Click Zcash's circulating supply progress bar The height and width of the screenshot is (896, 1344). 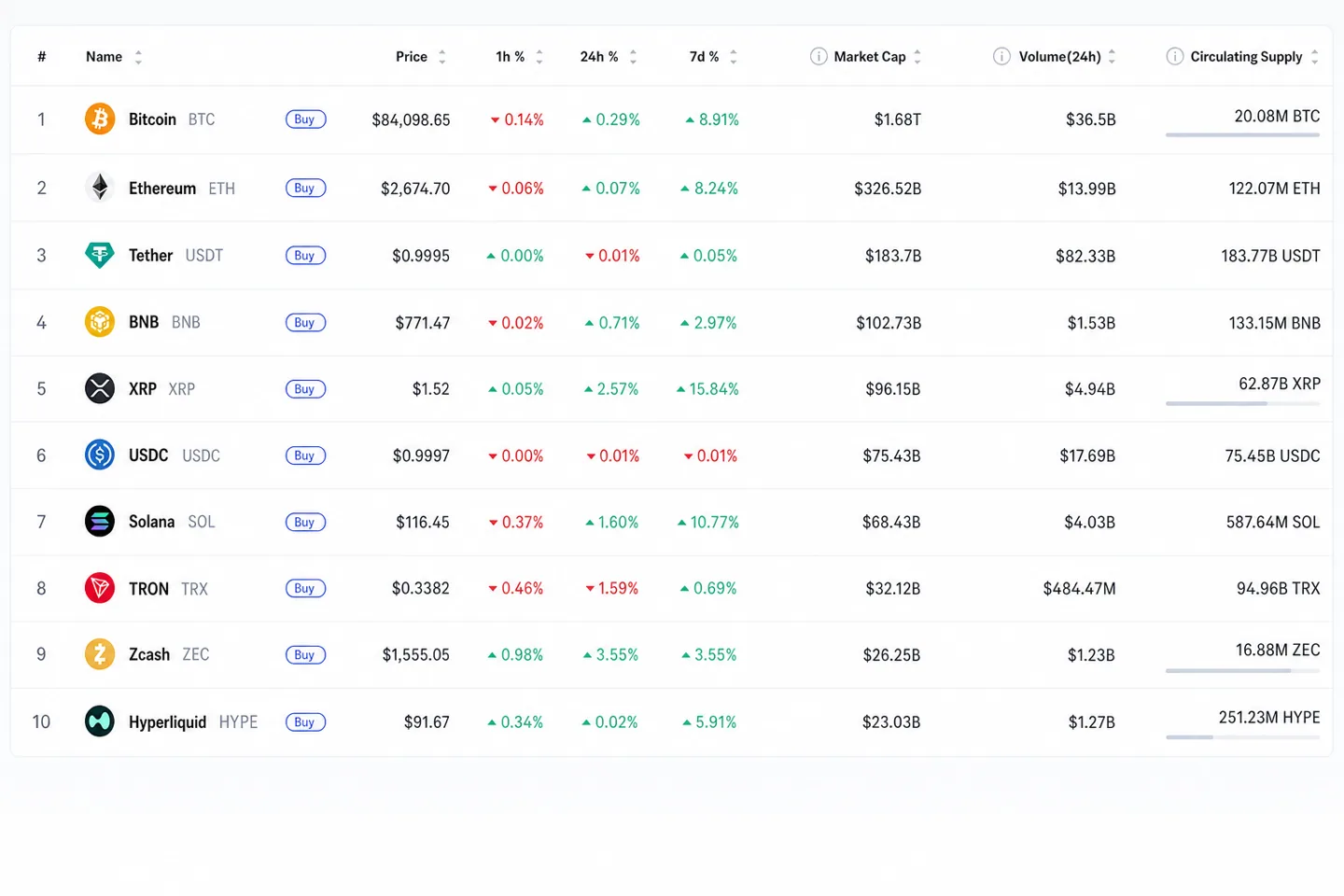[x=1242, y=670]
